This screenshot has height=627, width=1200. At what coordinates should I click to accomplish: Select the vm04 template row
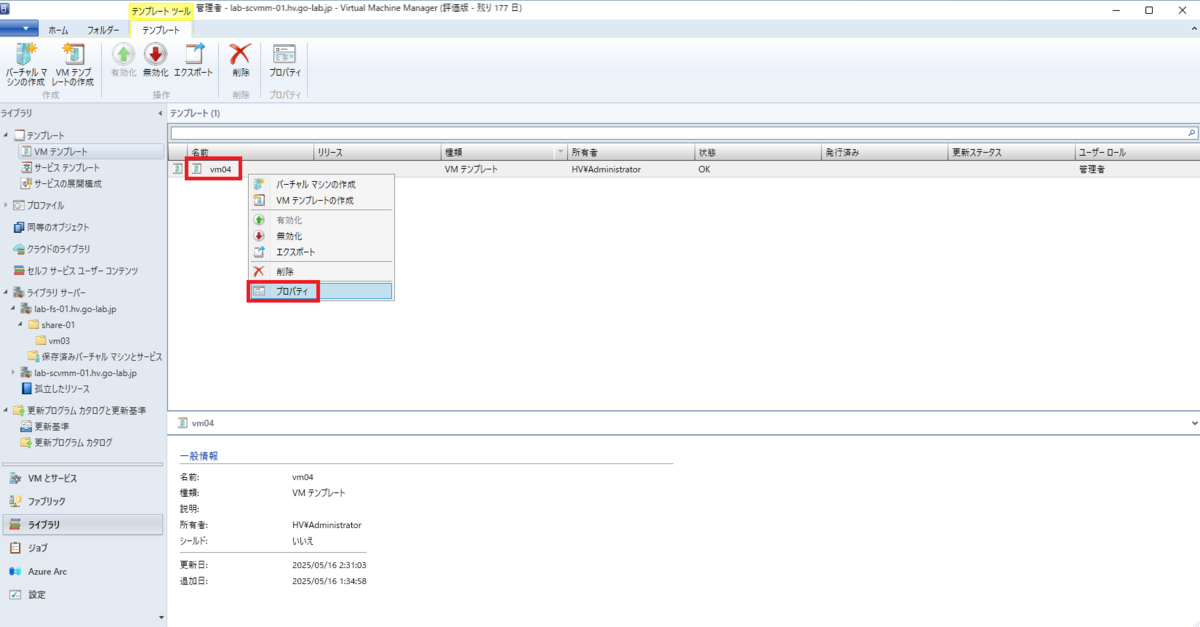coord(684,169)
